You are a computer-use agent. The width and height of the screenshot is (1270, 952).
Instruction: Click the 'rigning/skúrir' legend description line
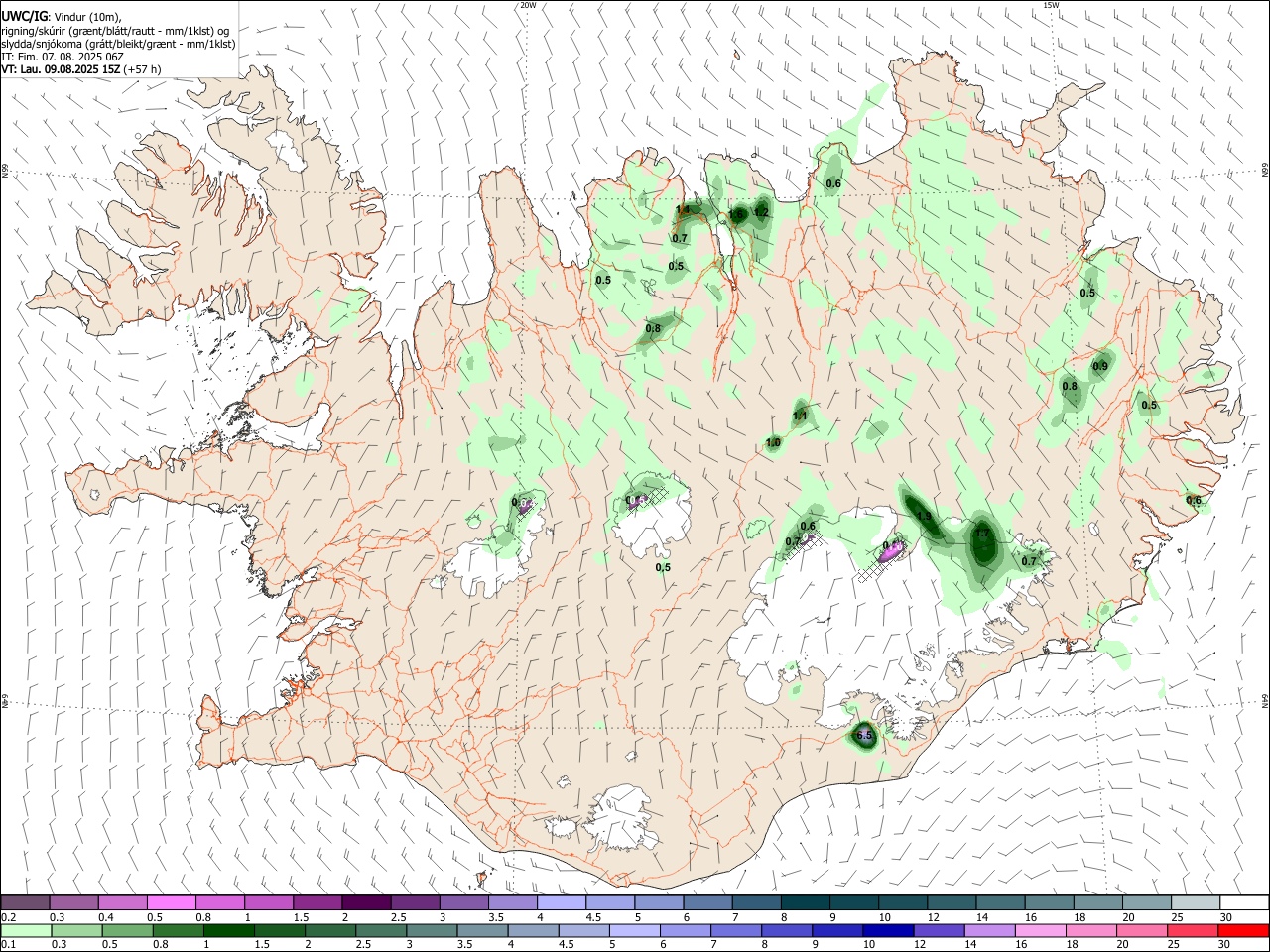tap(115, 31)
